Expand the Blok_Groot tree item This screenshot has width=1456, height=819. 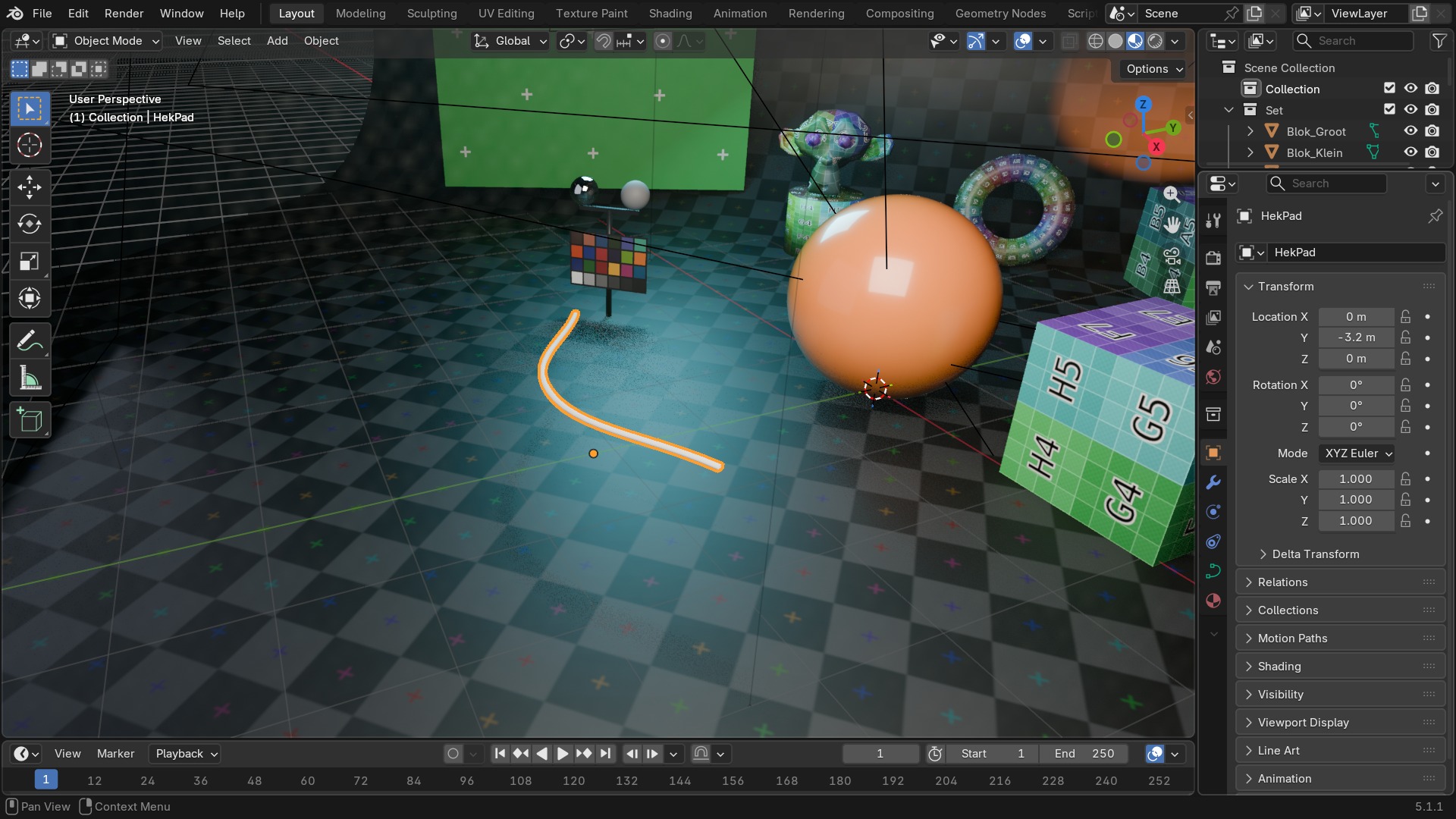[x=1250, y=131]
